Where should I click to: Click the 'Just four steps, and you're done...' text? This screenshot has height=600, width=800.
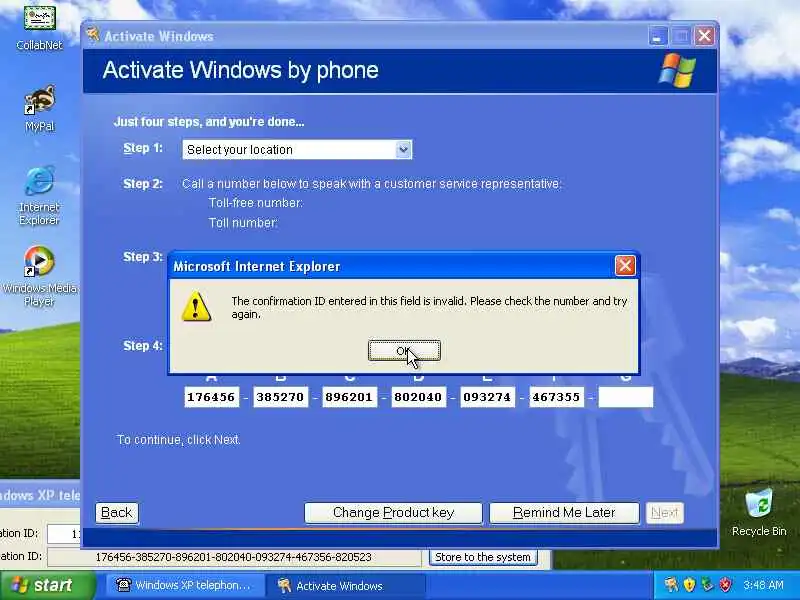point(209,121)
